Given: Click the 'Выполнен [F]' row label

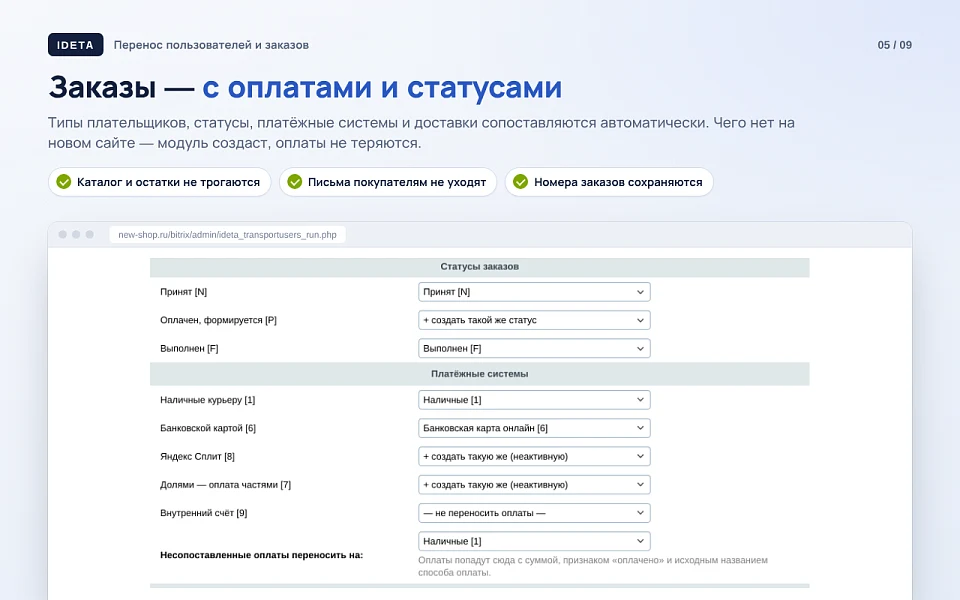Looking at the screenshot, I should click(x=189, y=348).
